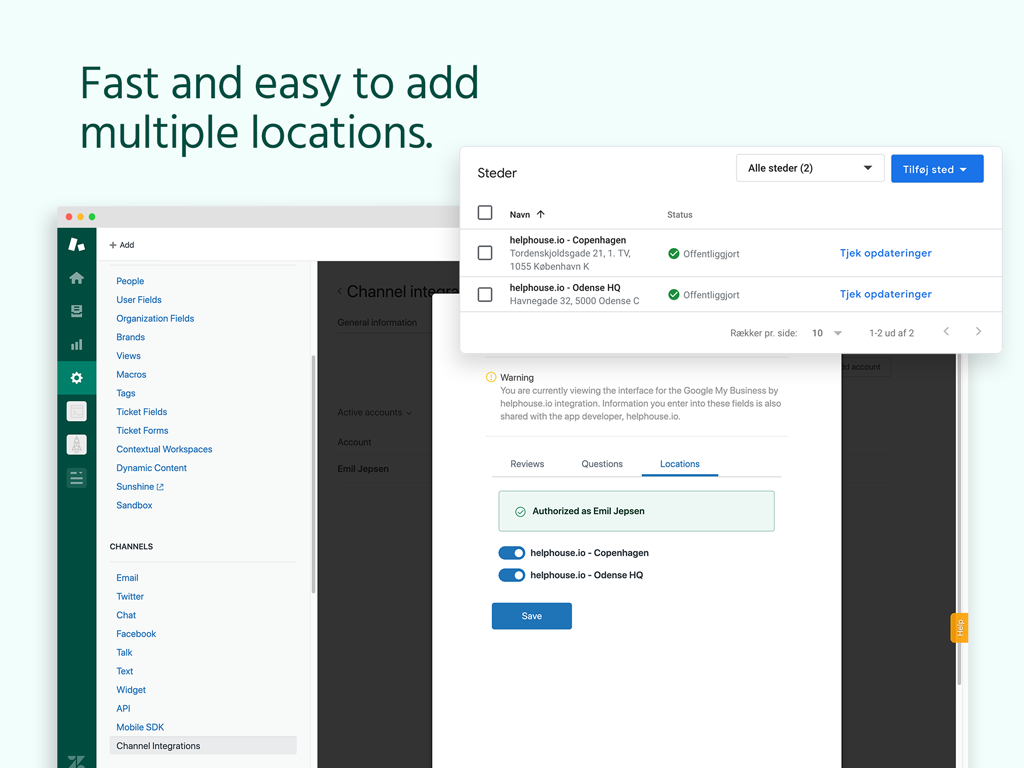Click the next page arrow in Steder table

(978, 332)
